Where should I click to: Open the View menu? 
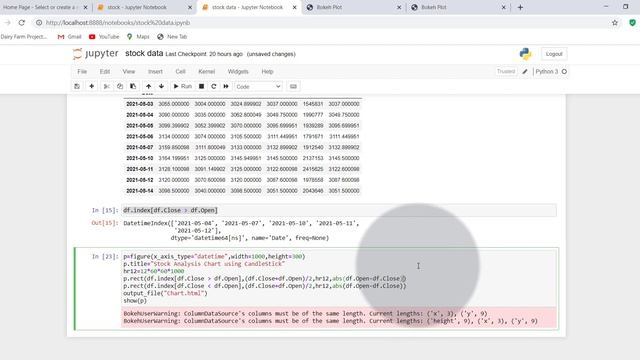tap(129, 71)
